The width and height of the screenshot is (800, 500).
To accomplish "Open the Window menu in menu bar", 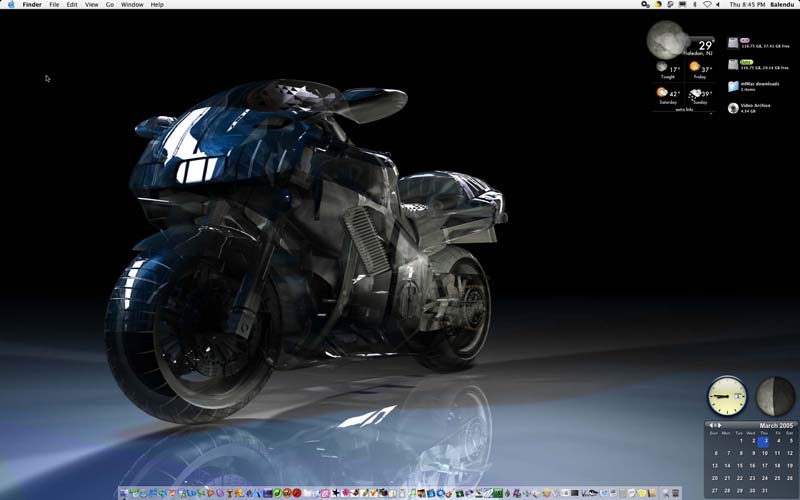I will (x=132, y=5).
